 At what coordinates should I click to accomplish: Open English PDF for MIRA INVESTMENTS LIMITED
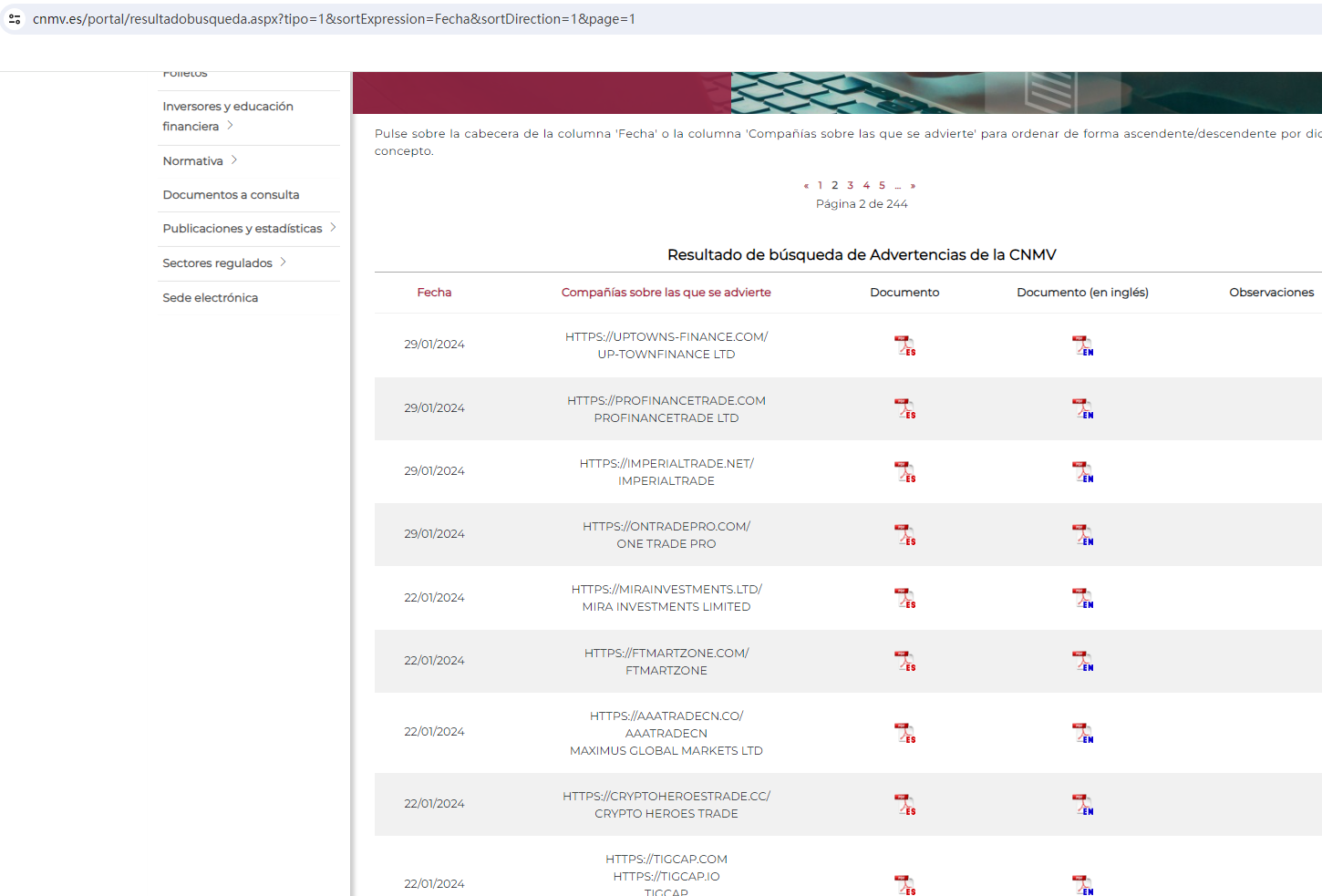1082,598
